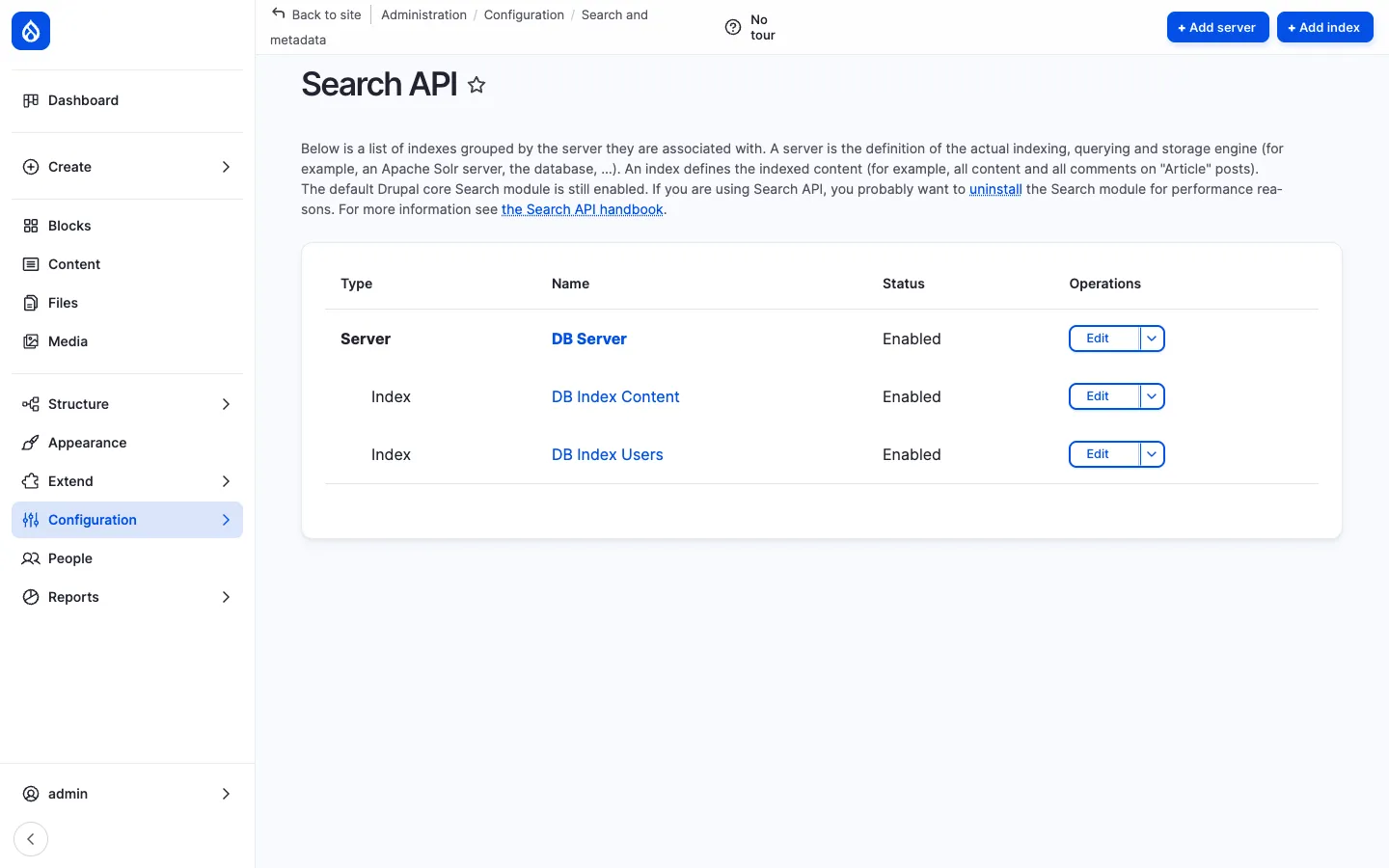Click the back arrow icon beside Back to site
The height and width of the screenshot is (868, 1389).
coord(279,14)
